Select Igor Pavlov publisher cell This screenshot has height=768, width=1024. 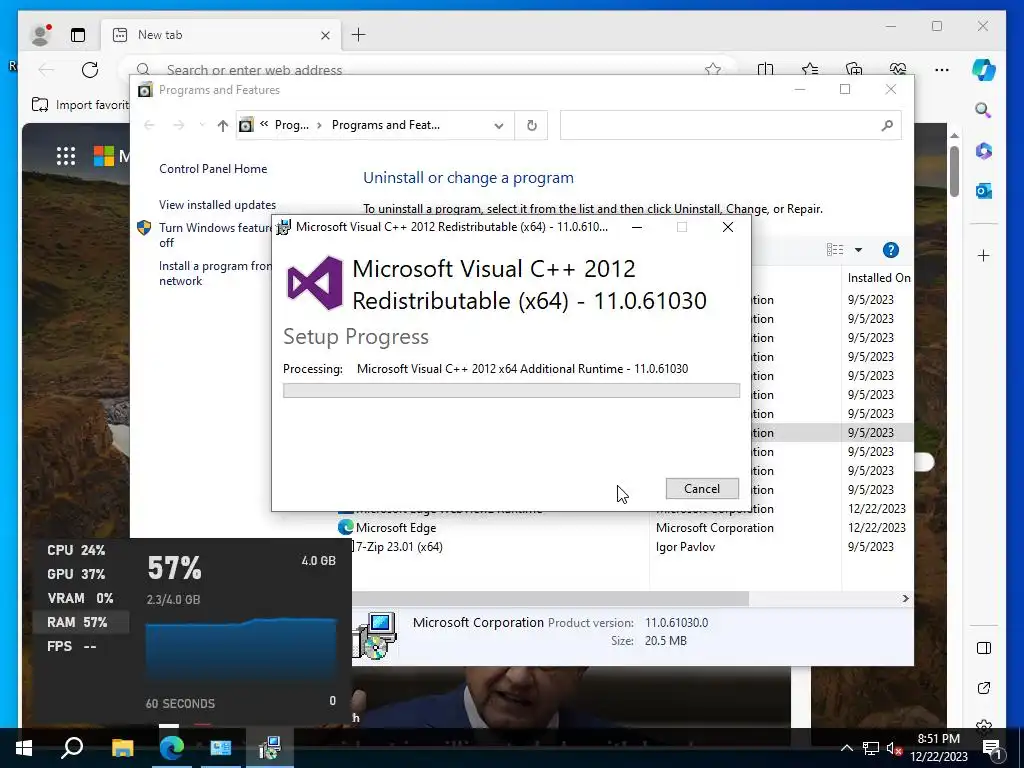click(685, 547)
